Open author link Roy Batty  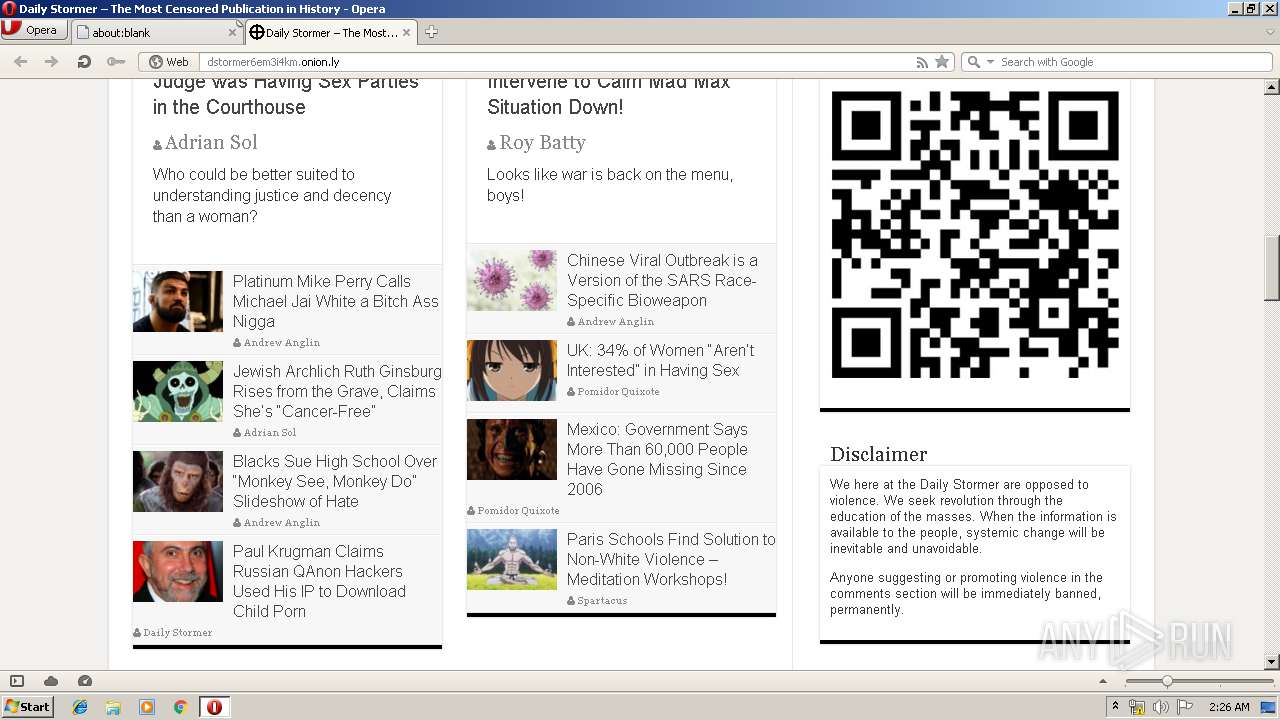543,142
